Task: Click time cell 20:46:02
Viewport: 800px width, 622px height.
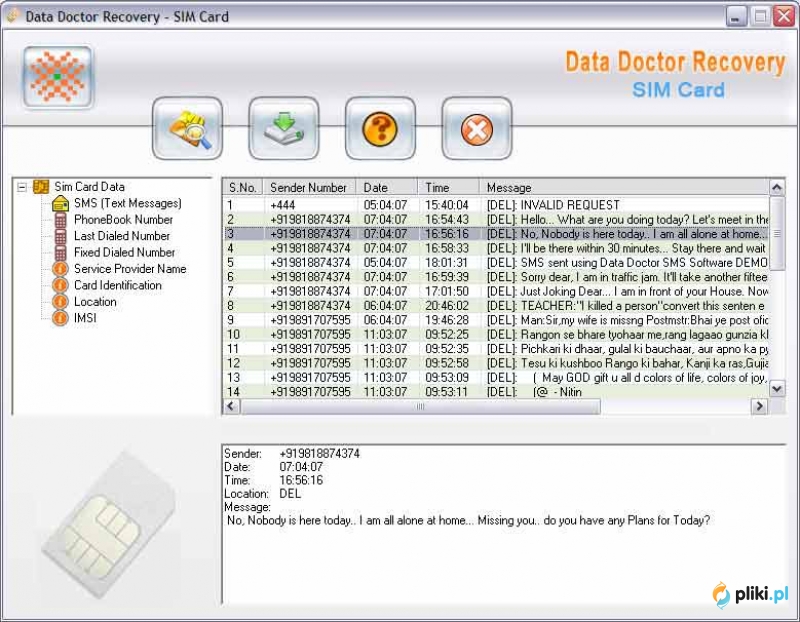Action: (447, 306)
